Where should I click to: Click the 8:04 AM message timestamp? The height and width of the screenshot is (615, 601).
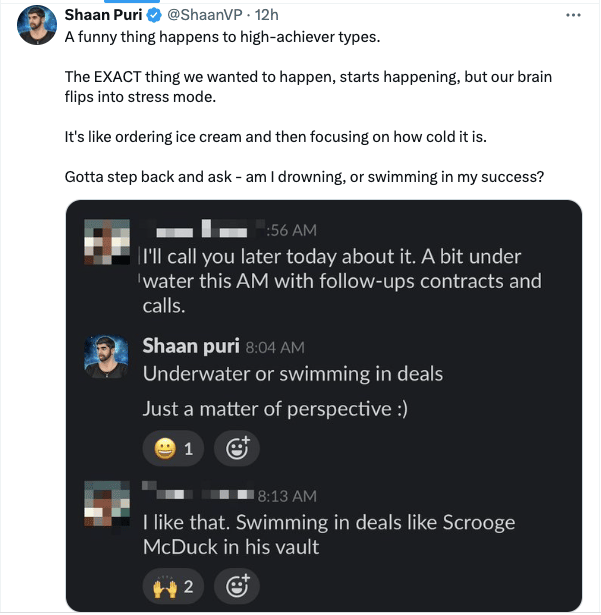tap(275, 348)
